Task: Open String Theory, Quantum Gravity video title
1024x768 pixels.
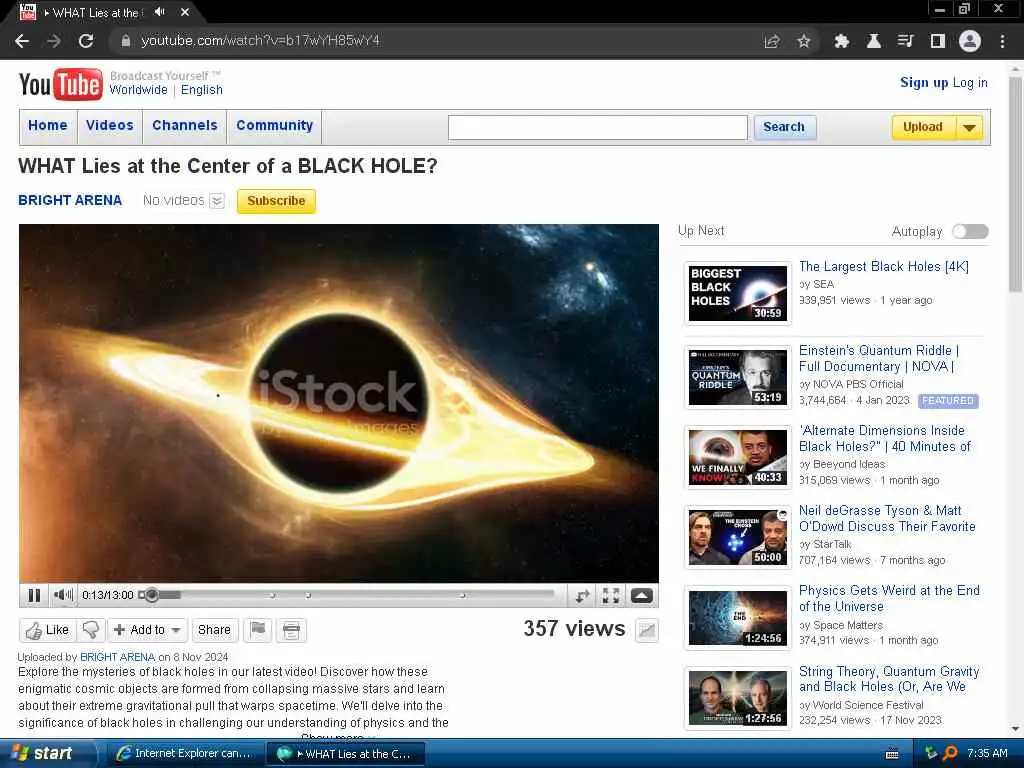Action: click(x=889, y=679)
